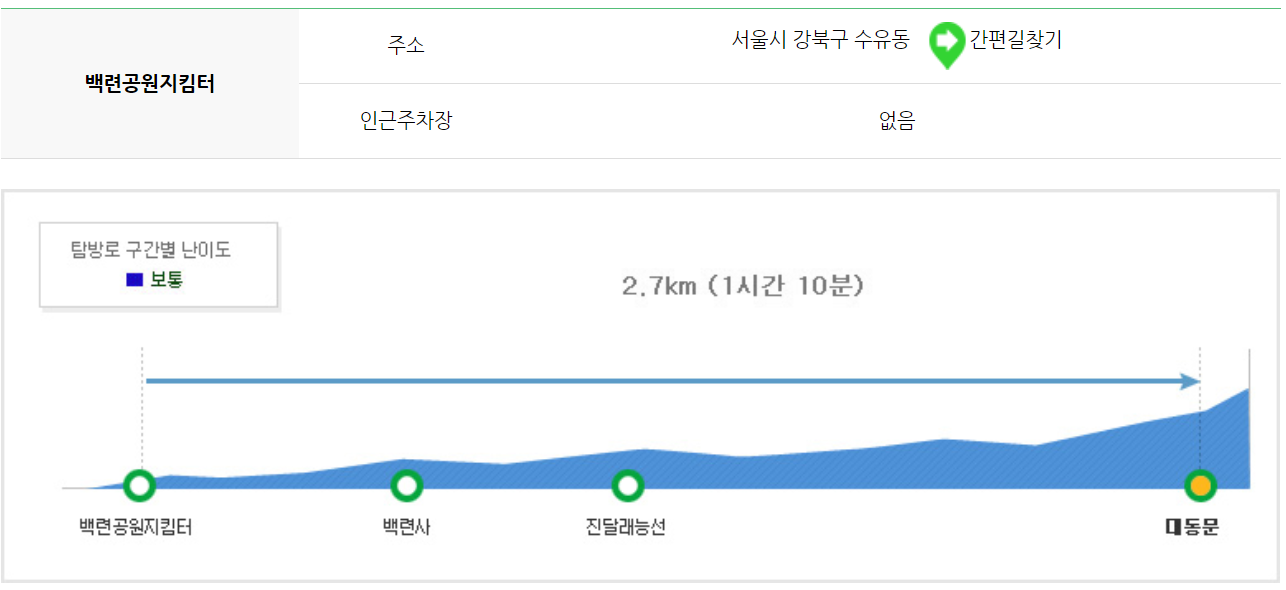Open directions via 간편길찾기 link
This screenshot has width=1286, height=590.
[1015, 42]
